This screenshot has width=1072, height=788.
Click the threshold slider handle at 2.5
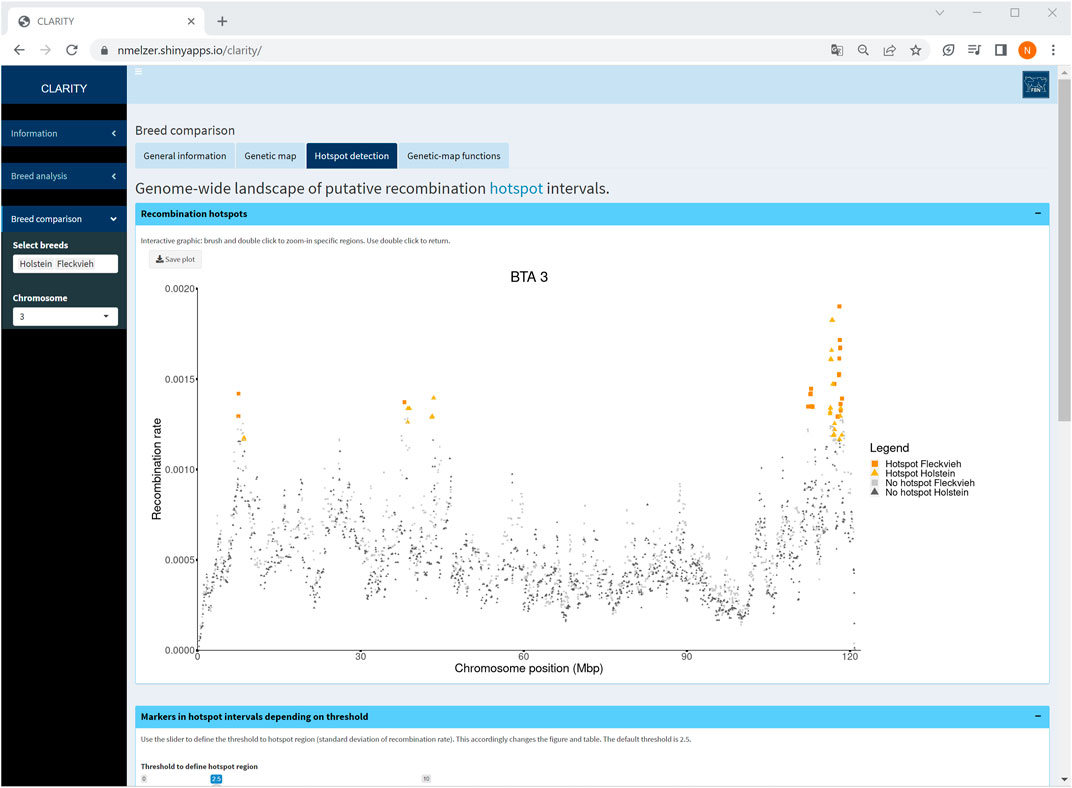click(x=216, y=779)
